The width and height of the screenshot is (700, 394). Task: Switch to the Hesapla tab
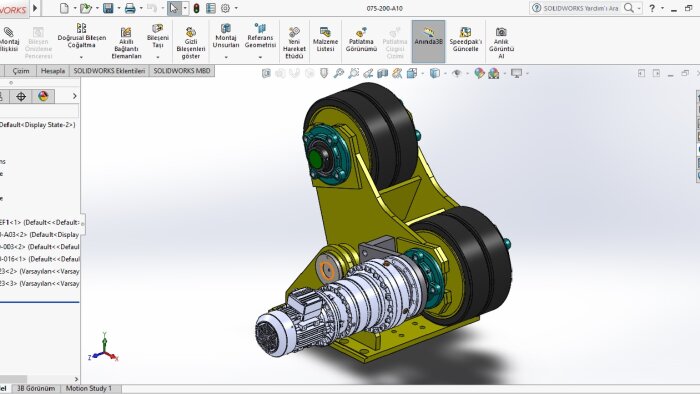click(x=53, y=71)
